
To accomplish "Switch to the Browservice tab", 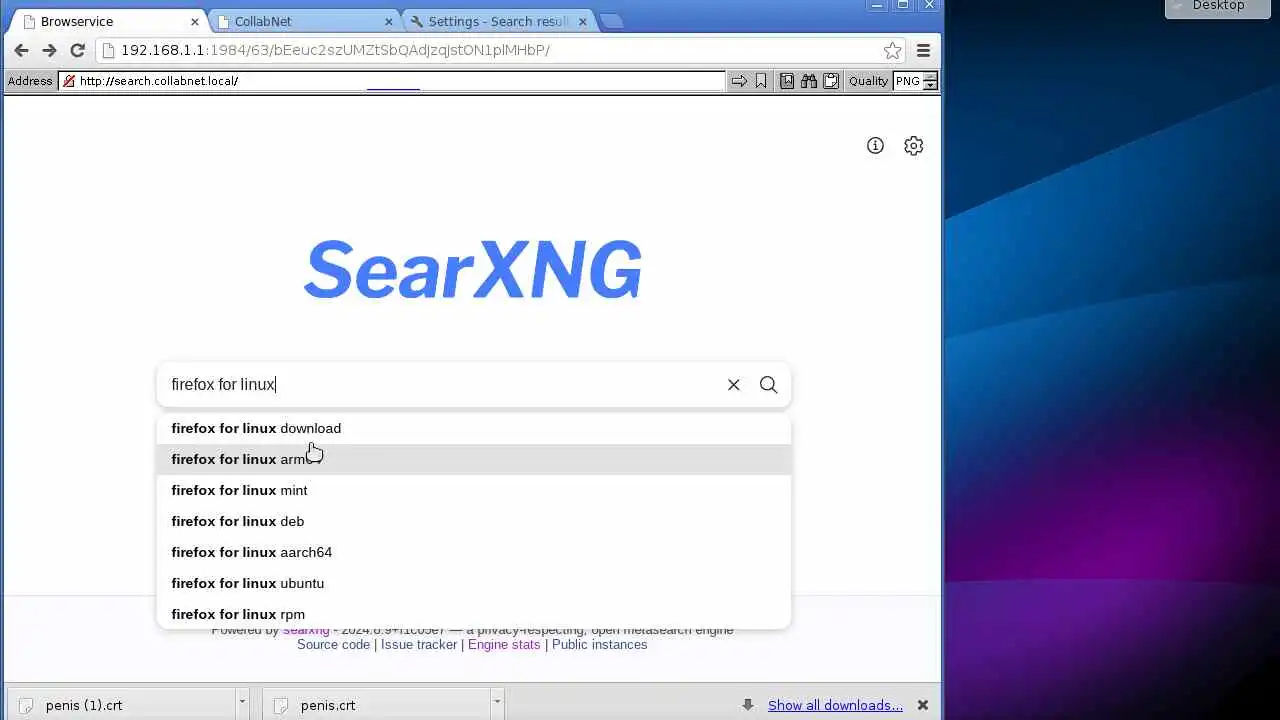I will coord(108,21).
